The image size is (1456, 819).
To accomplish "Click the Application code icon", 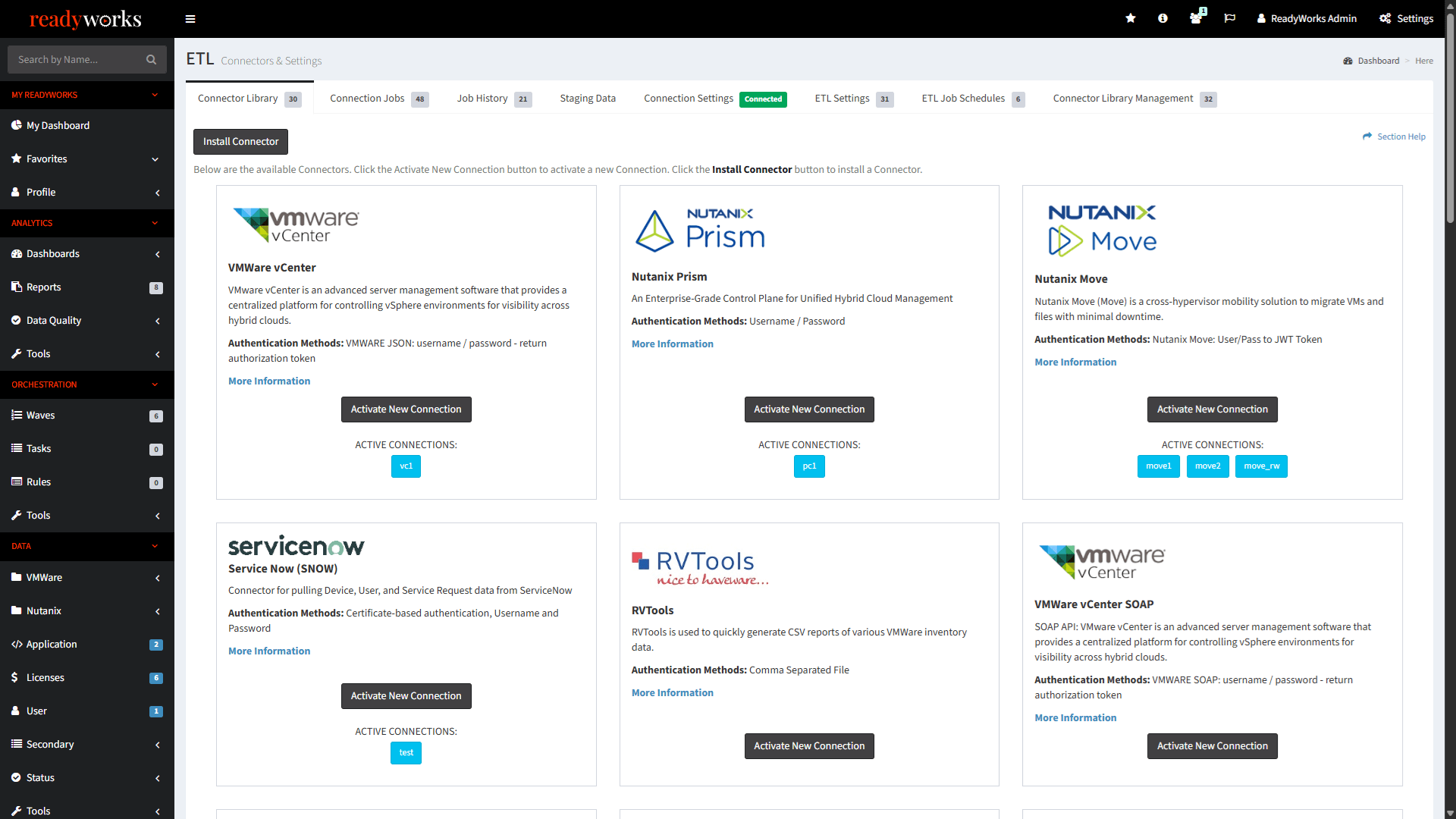I will click(17, 644).
